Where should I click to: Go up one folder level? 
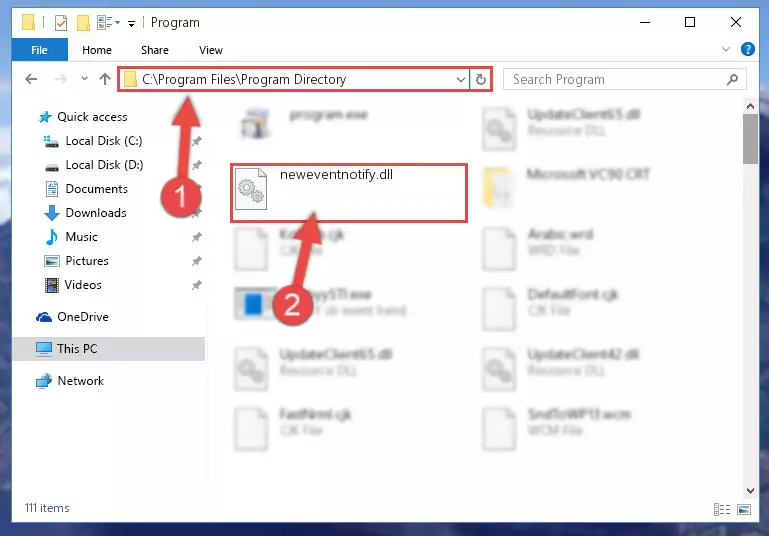[104, 79]
